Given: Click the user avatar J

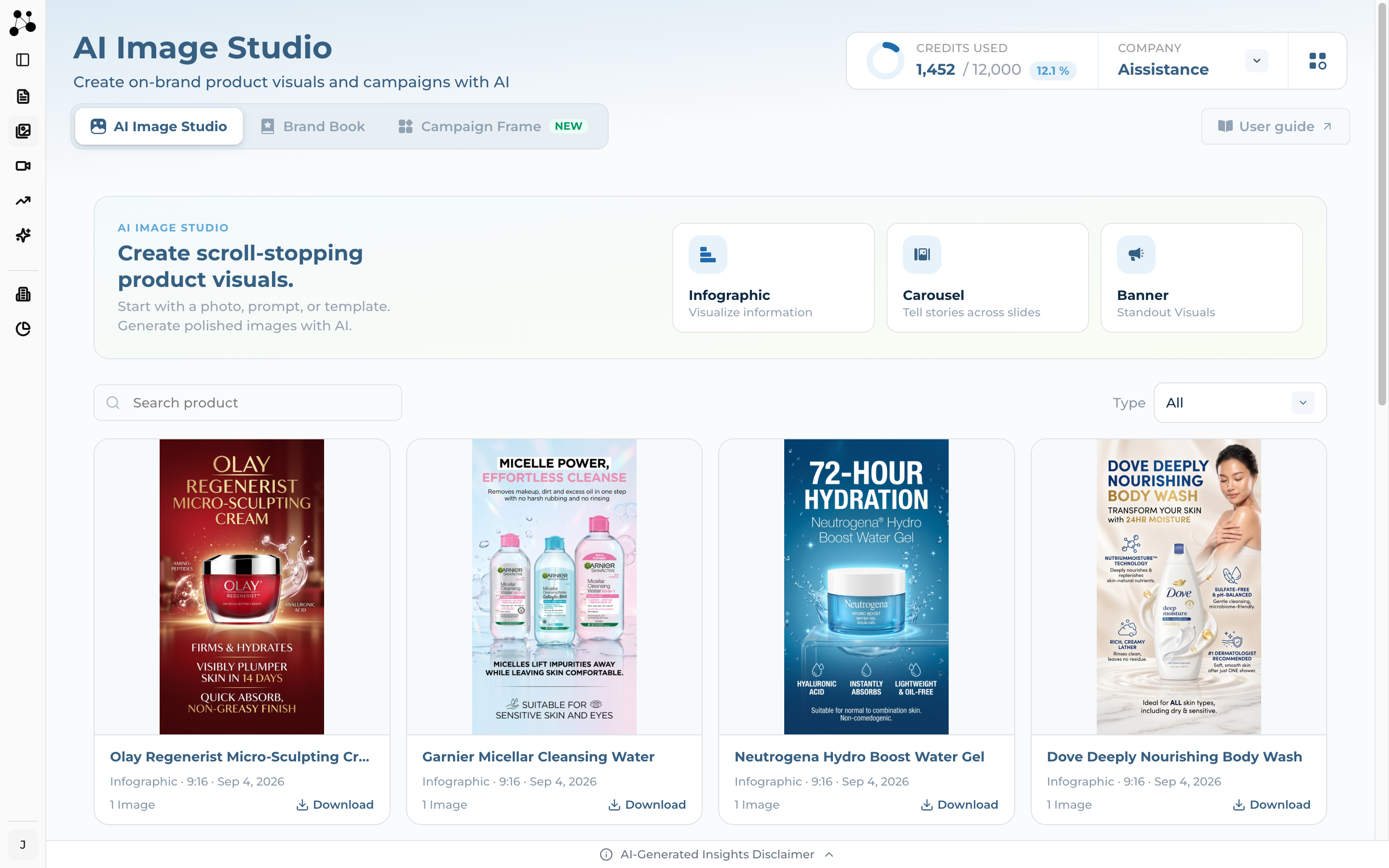Looking at the screenshot, I should (23, 844).
